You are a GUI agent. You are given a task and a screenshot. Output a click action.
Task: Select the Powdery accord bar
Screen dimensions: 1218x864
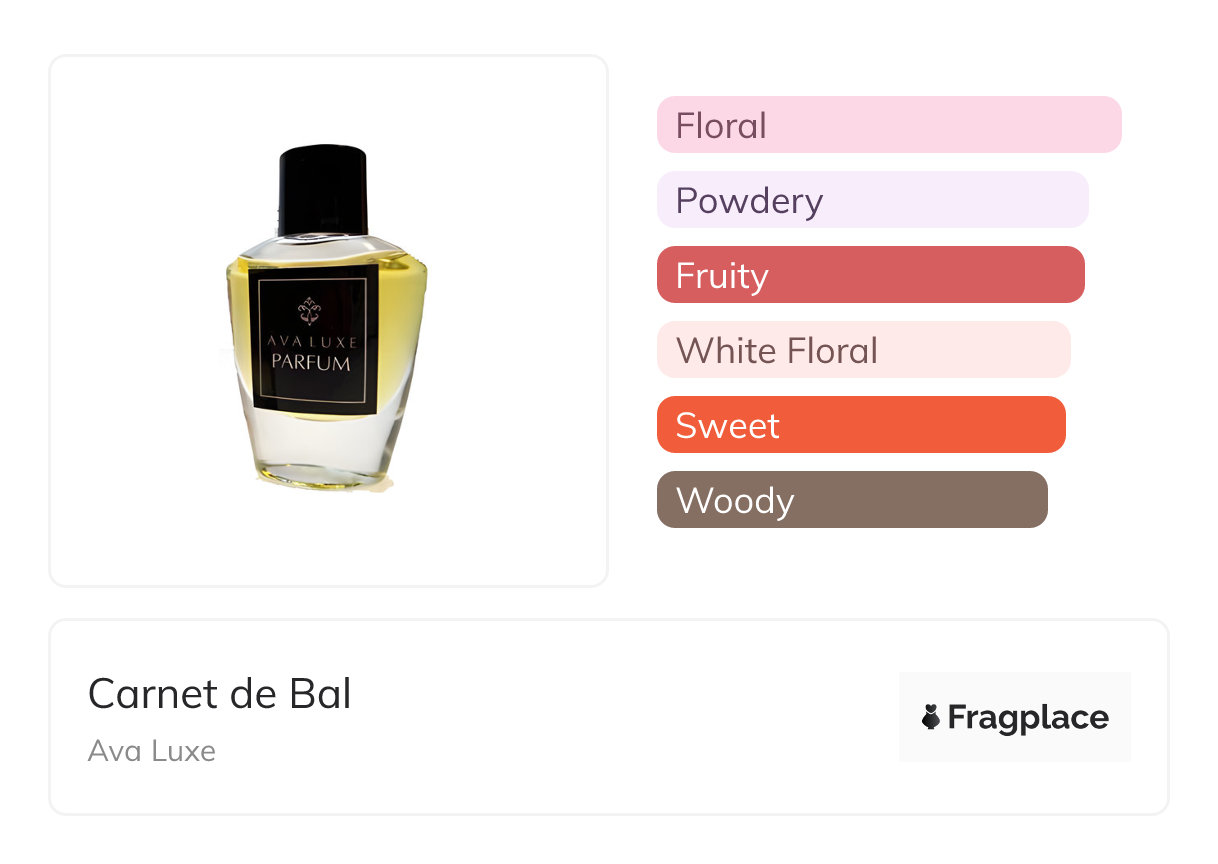click(872, 200)
